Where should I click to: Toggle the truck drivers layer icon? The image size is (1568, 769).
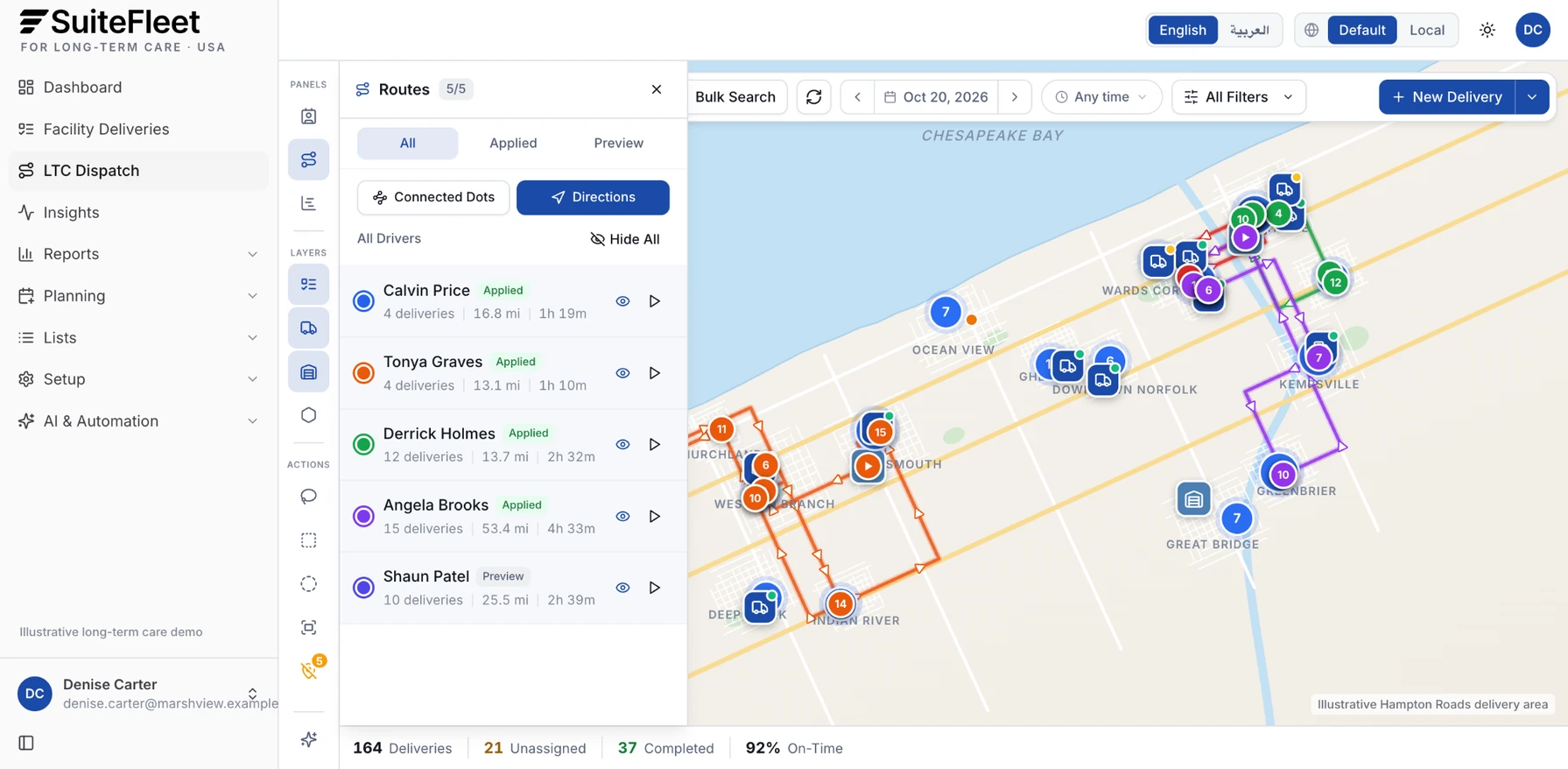pyautogui.click(x=308, y=328)
